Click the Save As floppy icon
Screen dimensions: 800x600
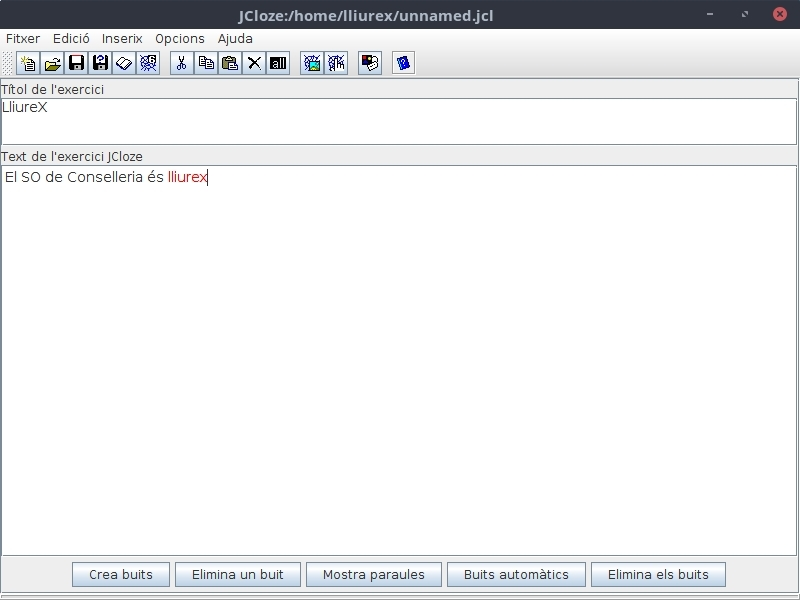click(100, 63)
